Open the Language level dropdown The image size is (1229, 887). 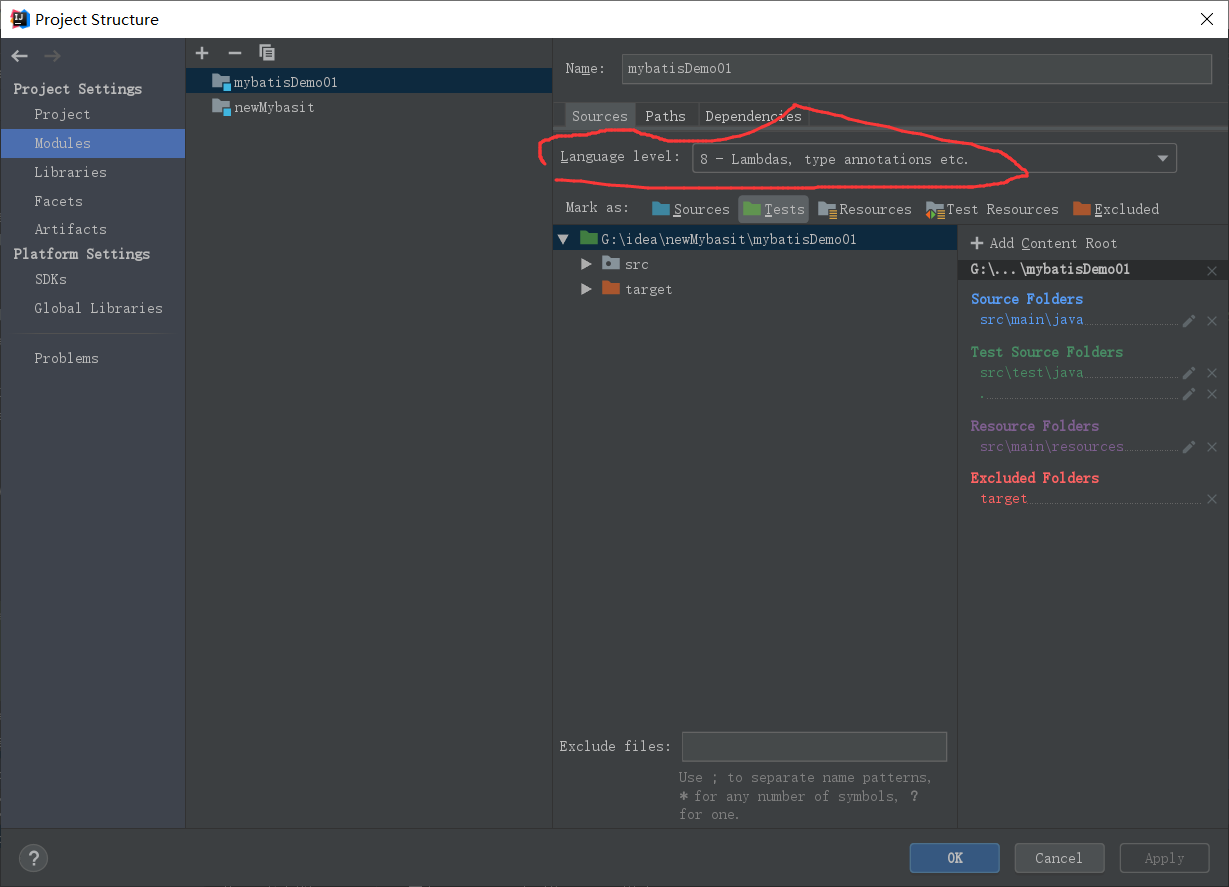(934, 158)
